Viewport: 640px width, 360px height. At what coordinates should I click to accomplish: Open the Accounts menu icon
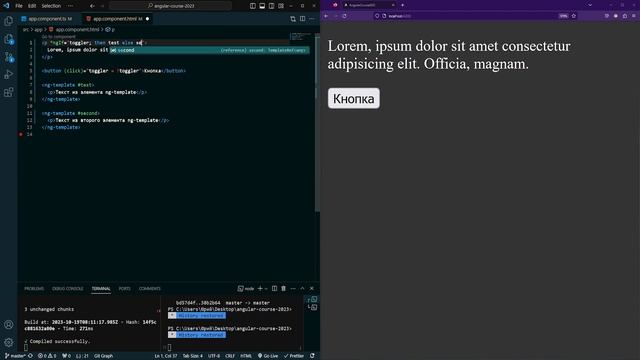[9, 325]
